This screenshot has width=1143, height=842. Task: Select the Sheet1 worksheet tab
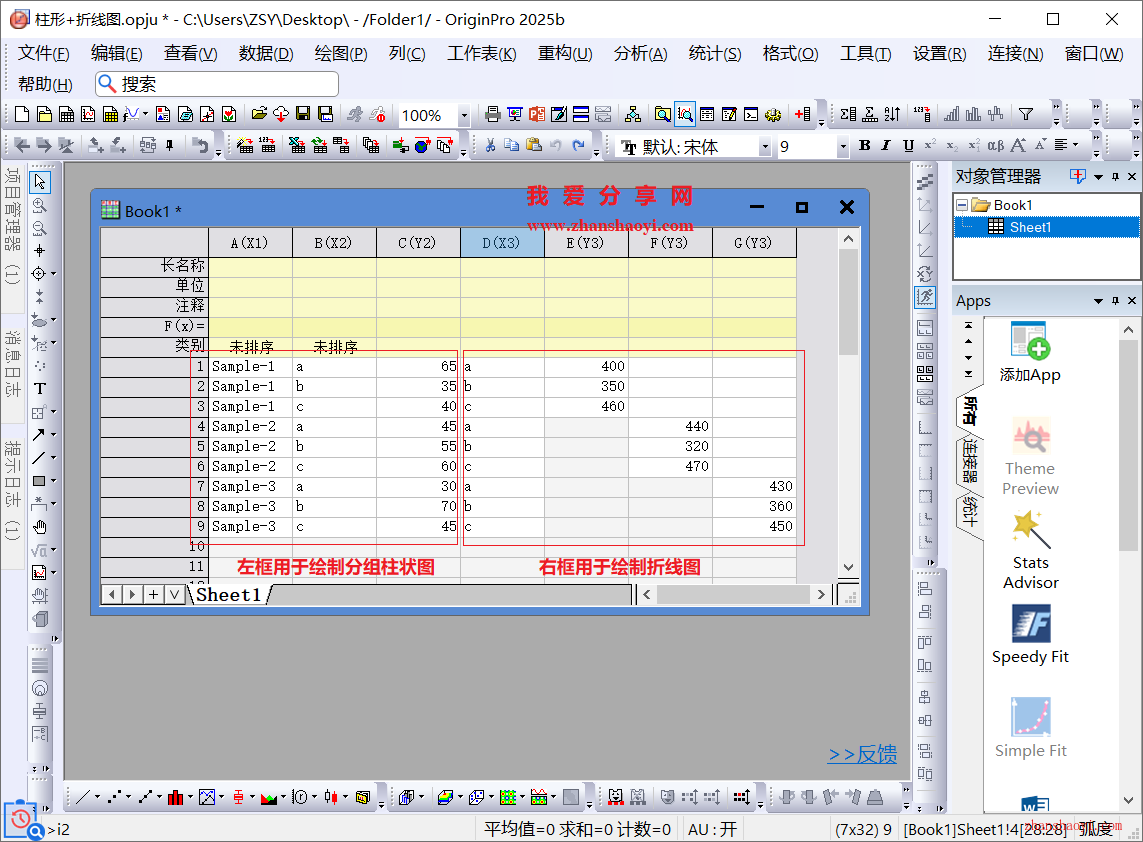[228, 594]
